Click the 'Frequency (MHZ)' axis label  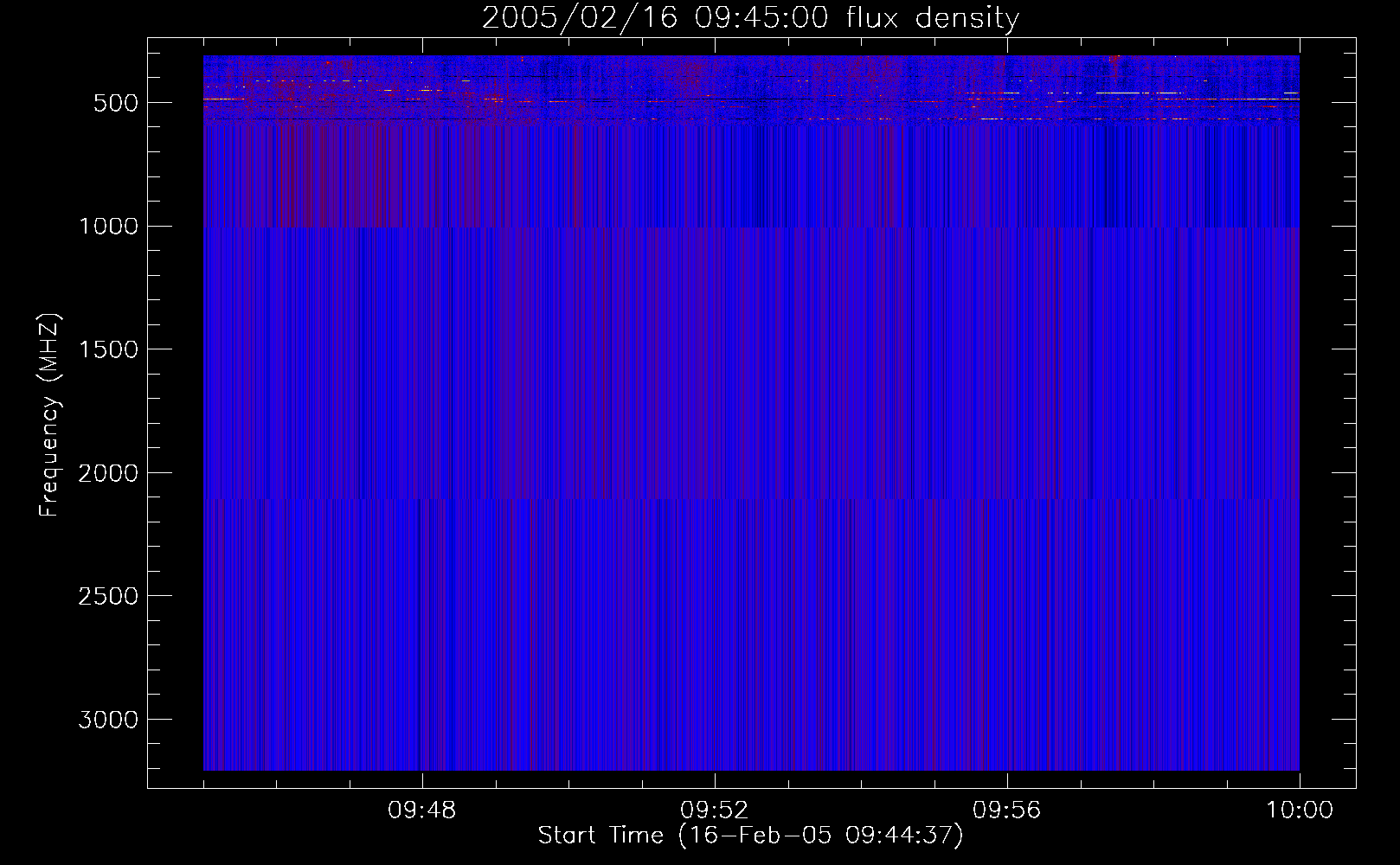[x=49, y=415]
